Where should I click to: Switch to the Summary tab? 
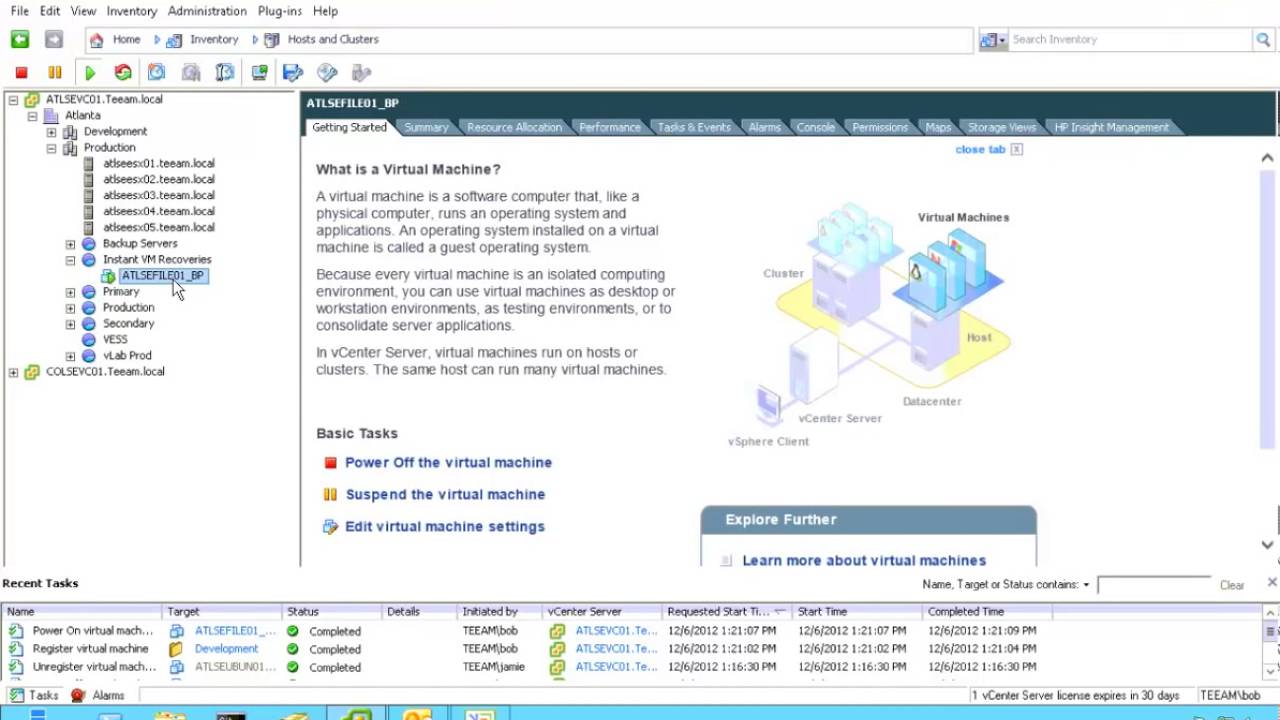(426, 128)
